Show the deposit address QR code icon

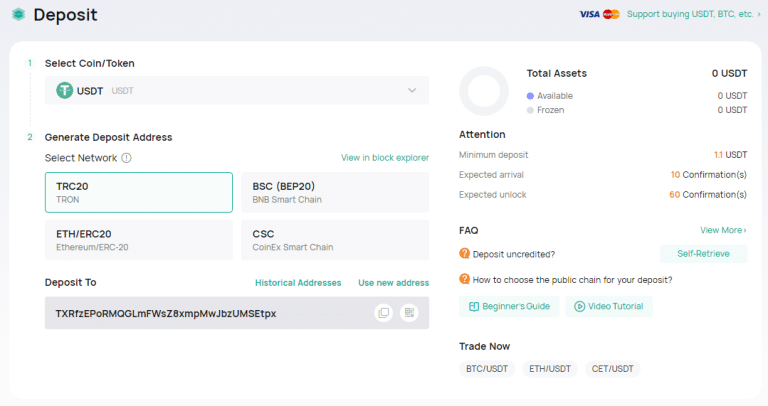pos(409,312)
